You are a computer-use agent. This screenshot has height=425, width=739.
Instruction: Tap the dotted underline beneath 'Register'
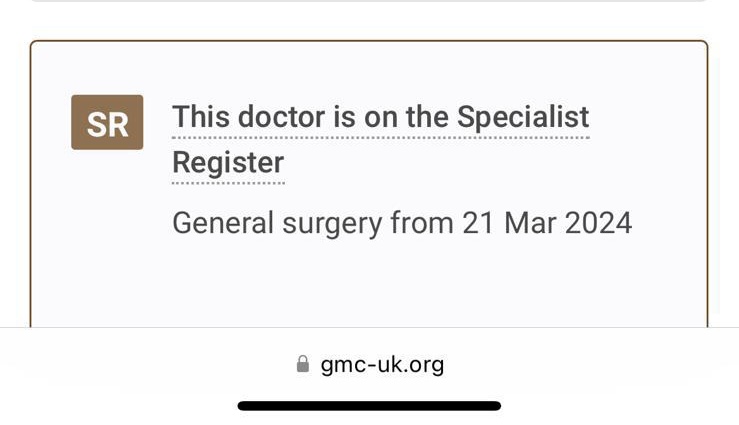pyautogui.click(x=228, y=183)
